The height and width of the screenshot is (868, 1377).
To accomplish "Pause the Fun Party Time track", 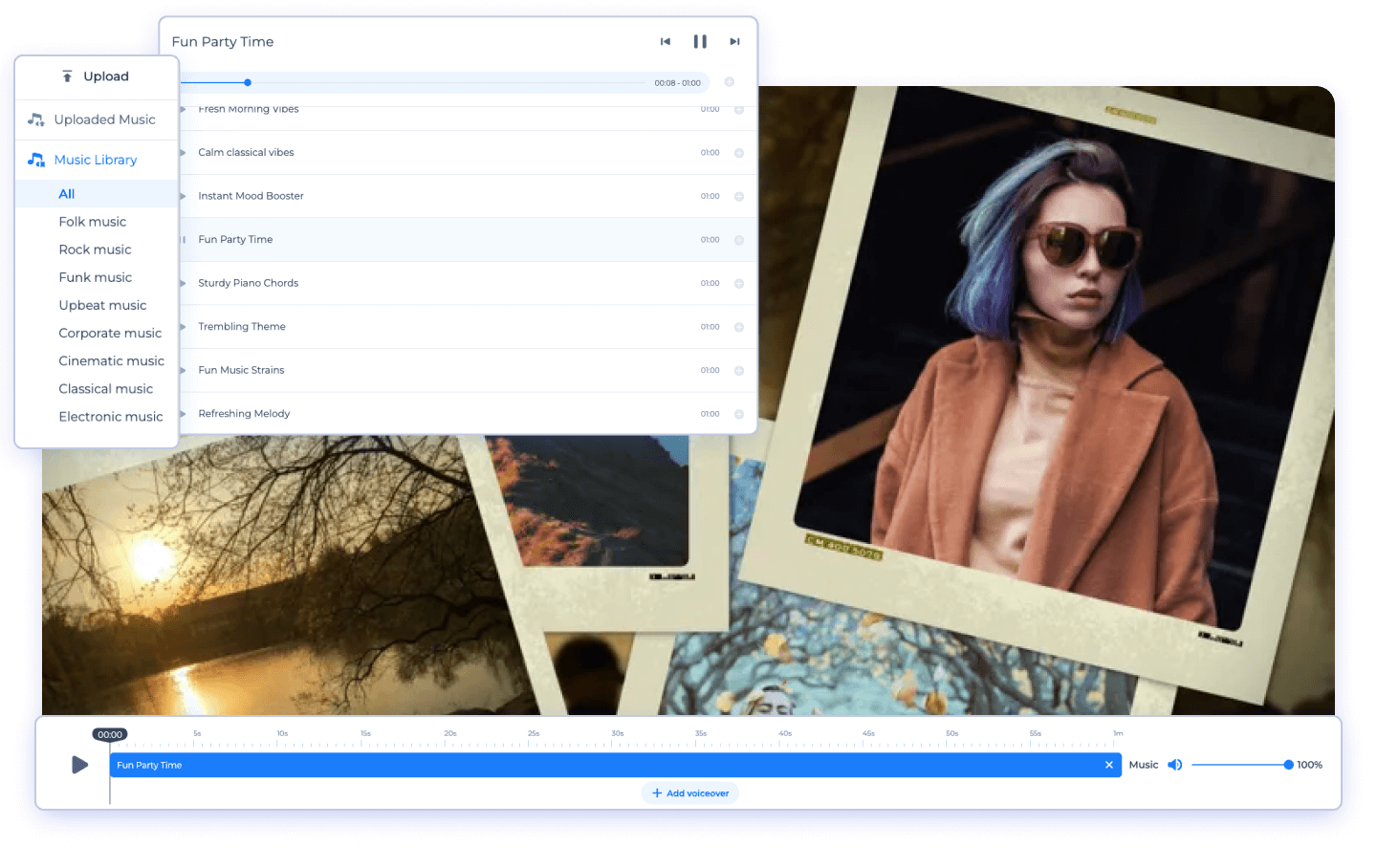I will point(700,42).
